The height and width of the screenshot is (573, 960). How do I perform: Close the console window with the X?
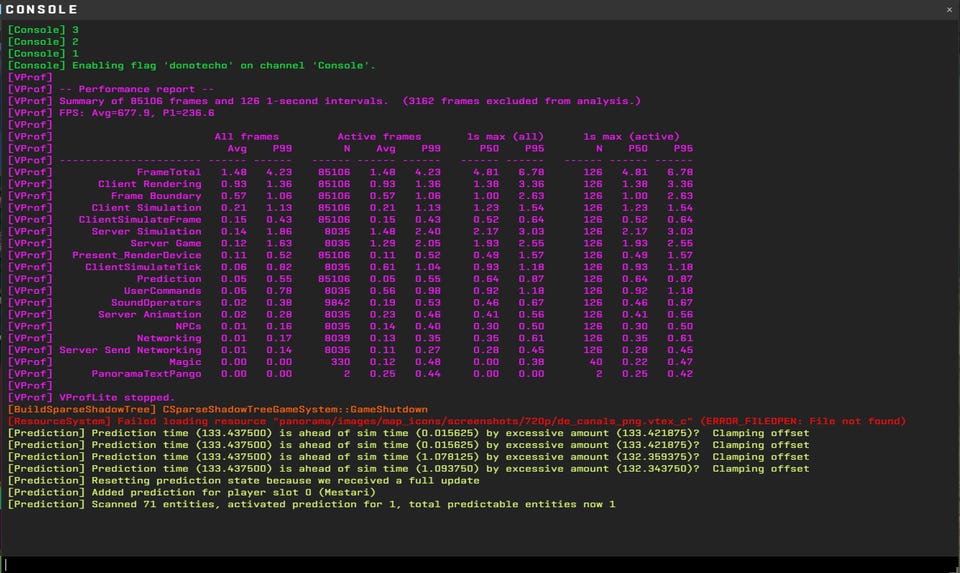pos(949,10)
